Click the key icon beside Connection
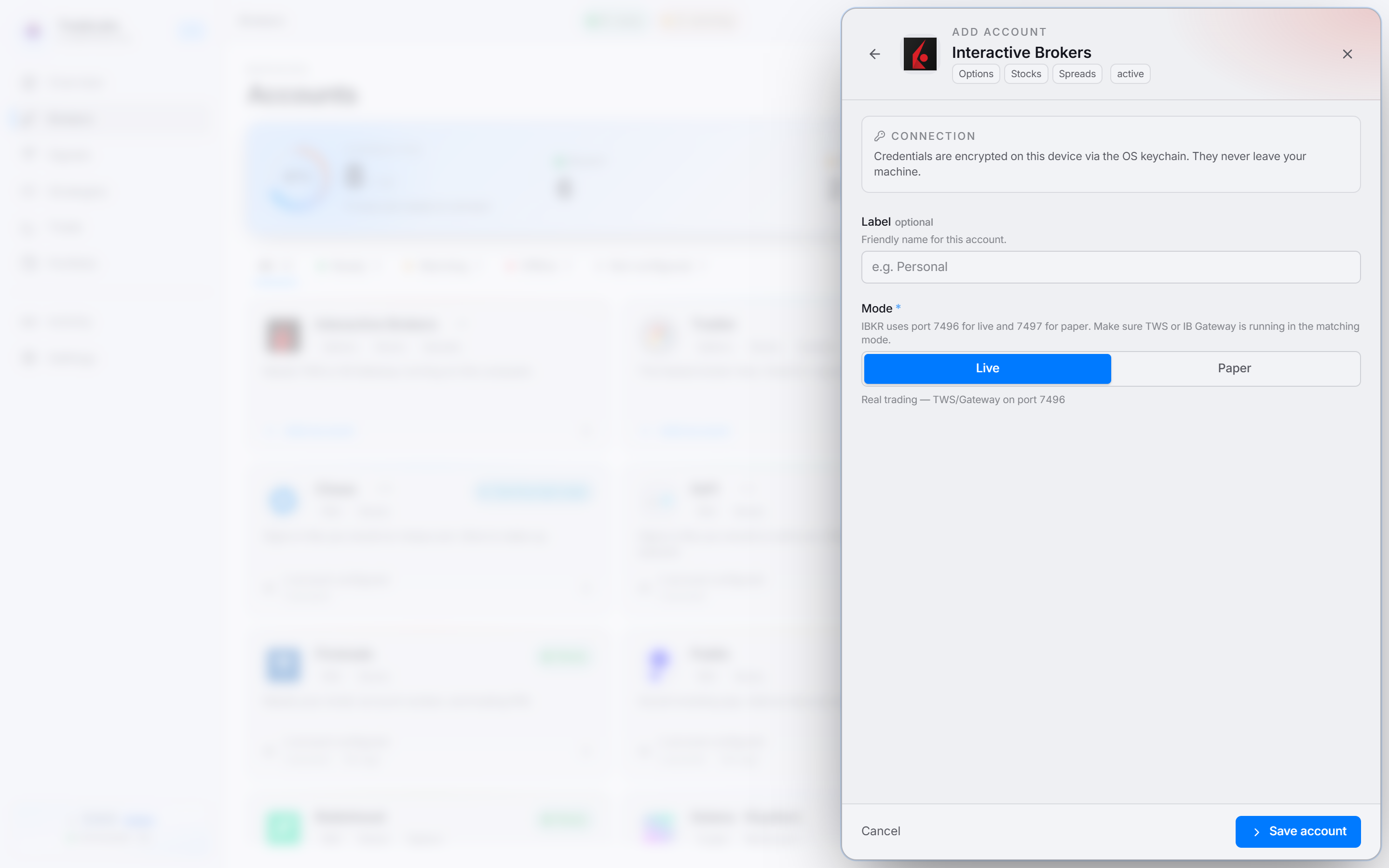Screen dimensions: 1389x868 [x=879, y=136]
